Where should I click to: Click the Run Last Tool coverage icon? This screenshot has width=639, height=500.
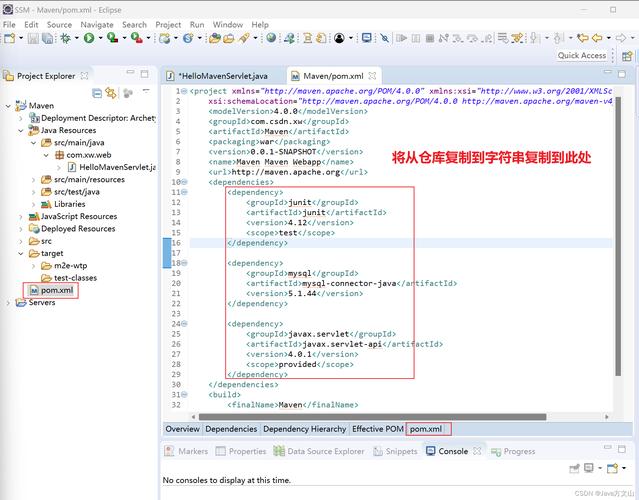tap(112, 38)
